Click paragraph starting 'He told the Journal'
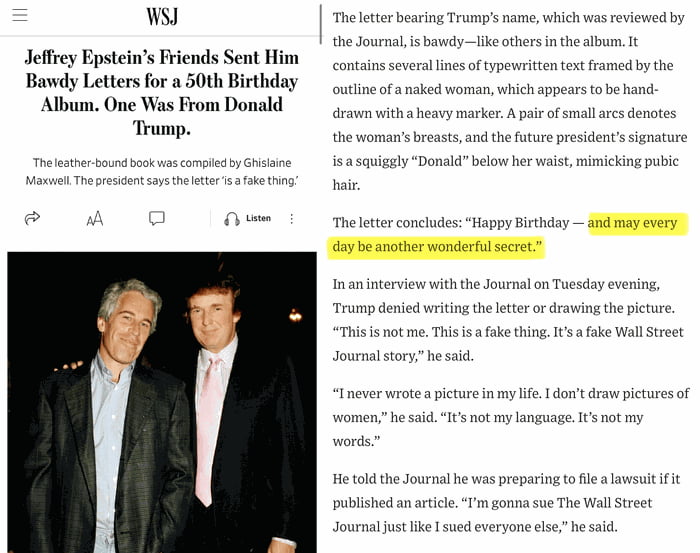Image resolution: width=700 pixels, height=553 pixels. (506, 503)
